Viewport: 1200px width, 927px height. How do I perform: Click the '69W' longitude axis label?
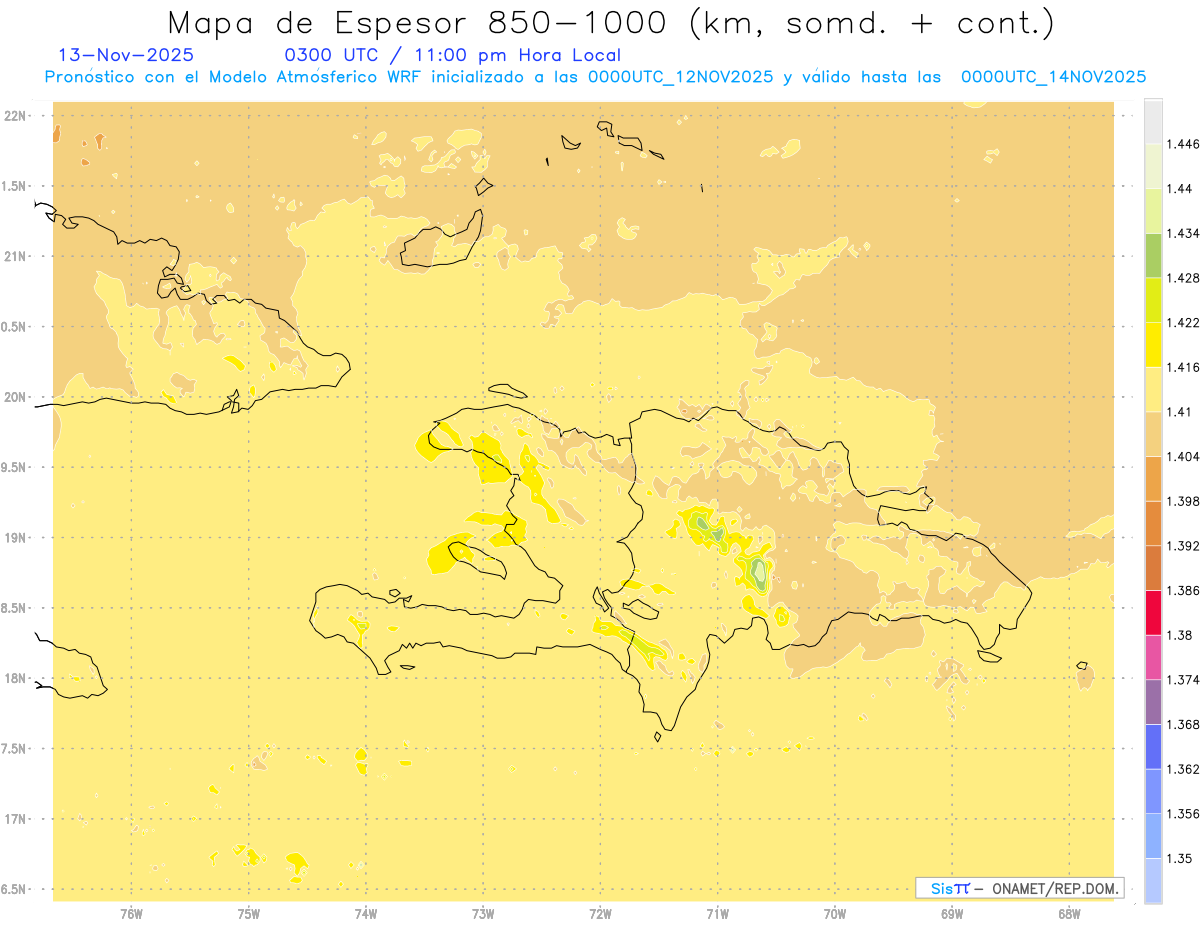pos(952,913)
